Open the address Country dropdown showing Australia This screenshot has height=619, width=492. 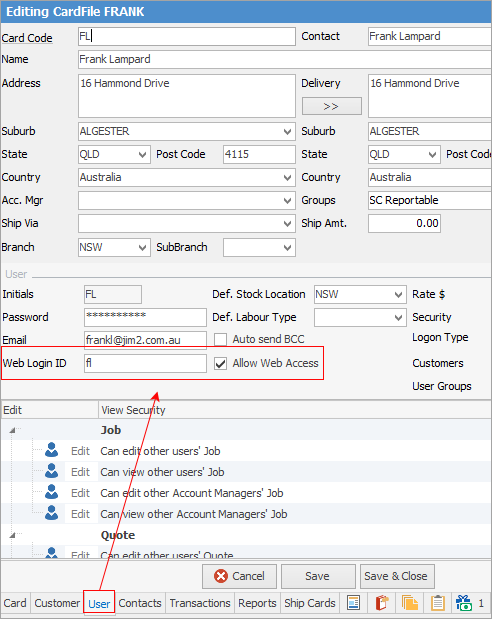[x=287, y=178]
